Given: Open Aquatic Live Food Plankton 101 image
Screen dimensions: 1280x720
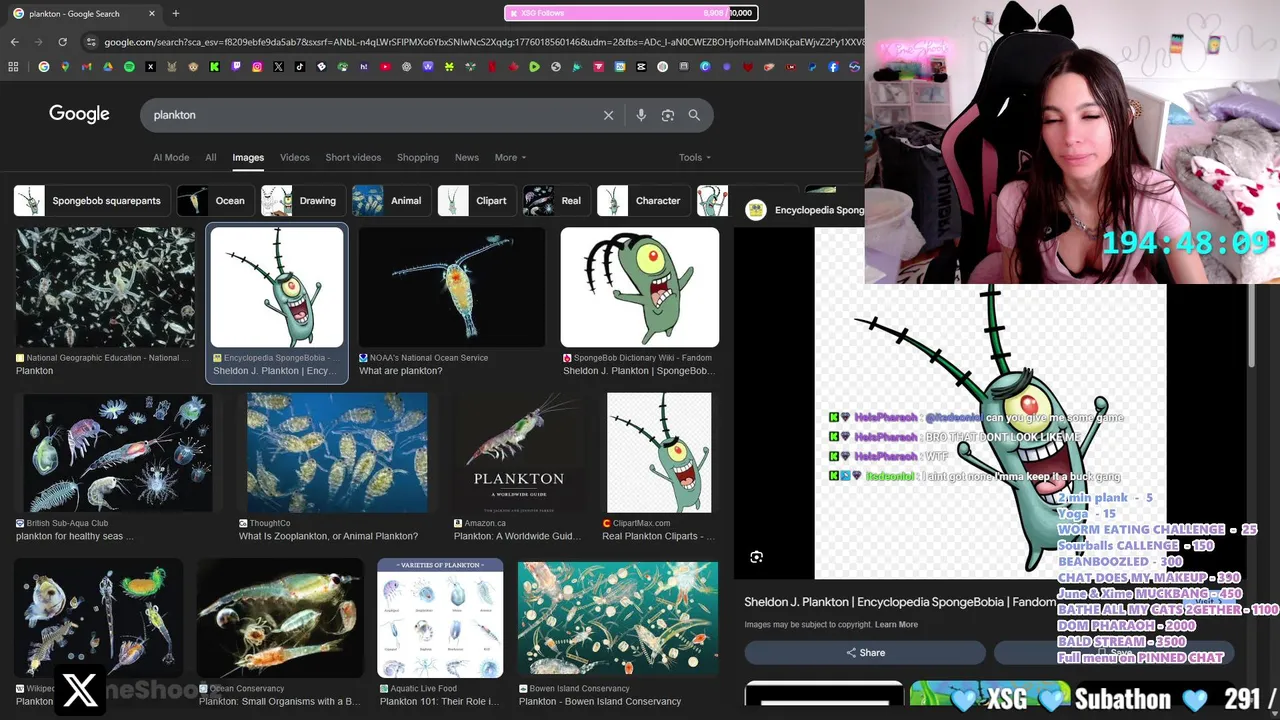Looking at the screenshot, I should point(440,618).
